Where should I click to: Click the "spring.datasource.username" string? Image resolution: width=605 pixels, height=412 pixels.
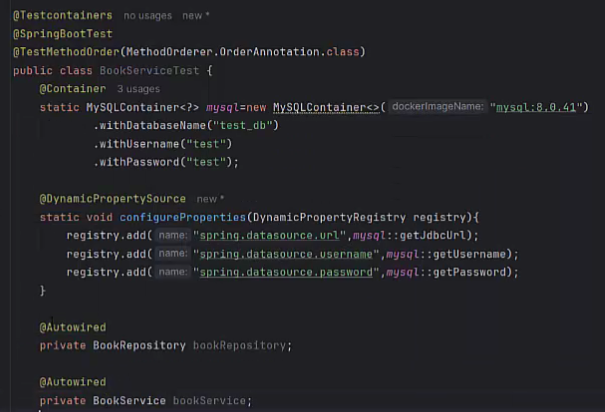[x=286, y=254]
